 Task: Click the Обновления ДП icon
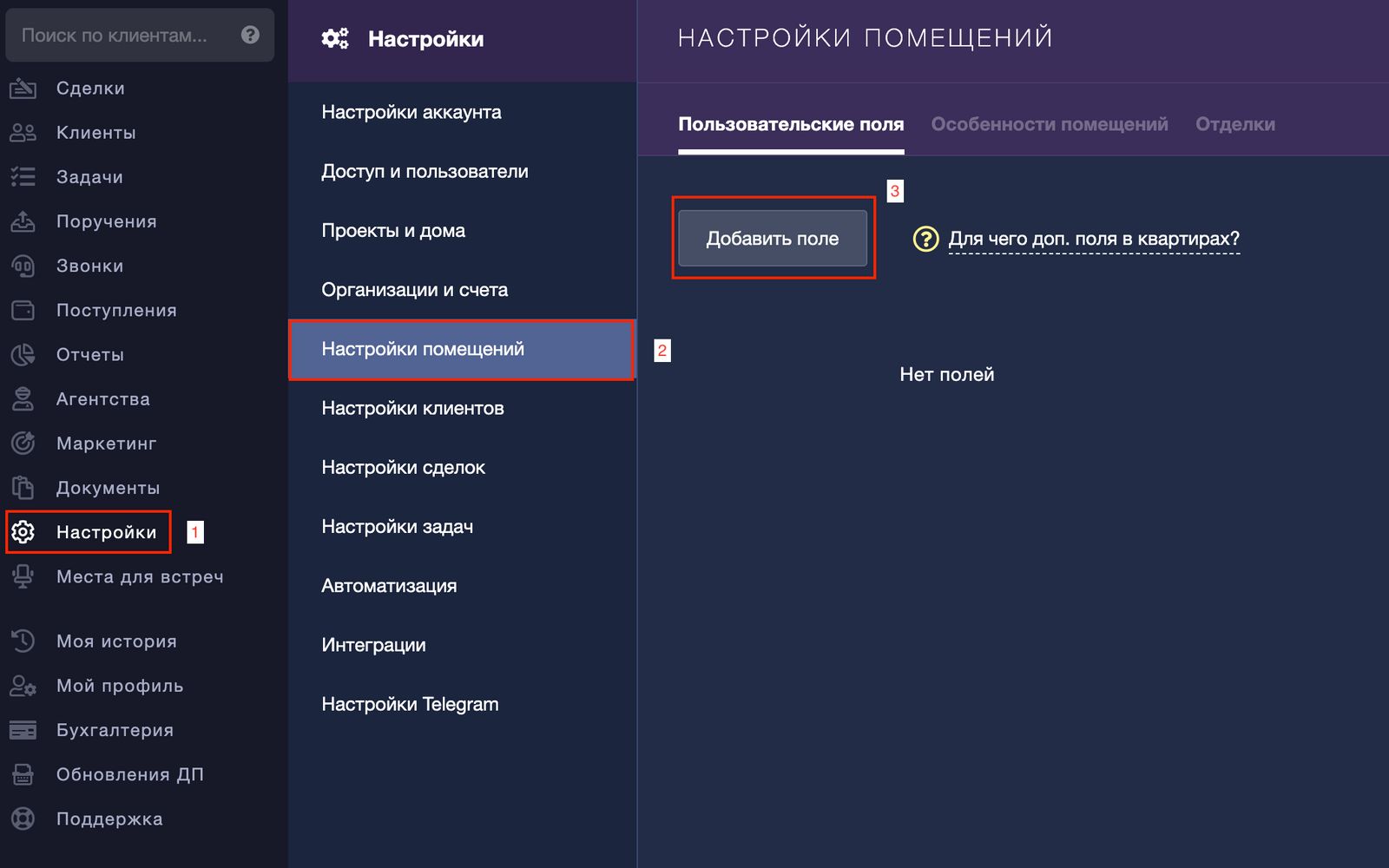23,774
